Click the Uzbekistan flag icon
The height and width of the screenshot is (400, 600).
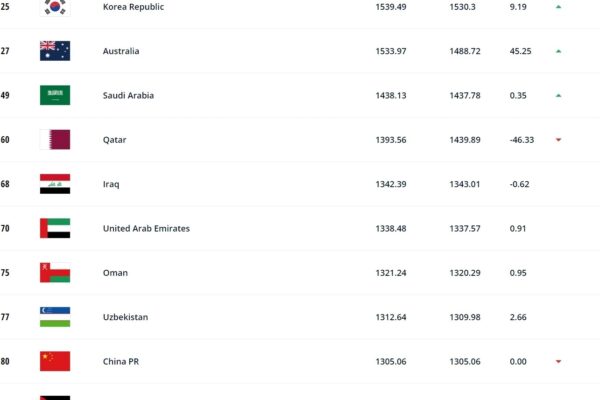point(55,317)
